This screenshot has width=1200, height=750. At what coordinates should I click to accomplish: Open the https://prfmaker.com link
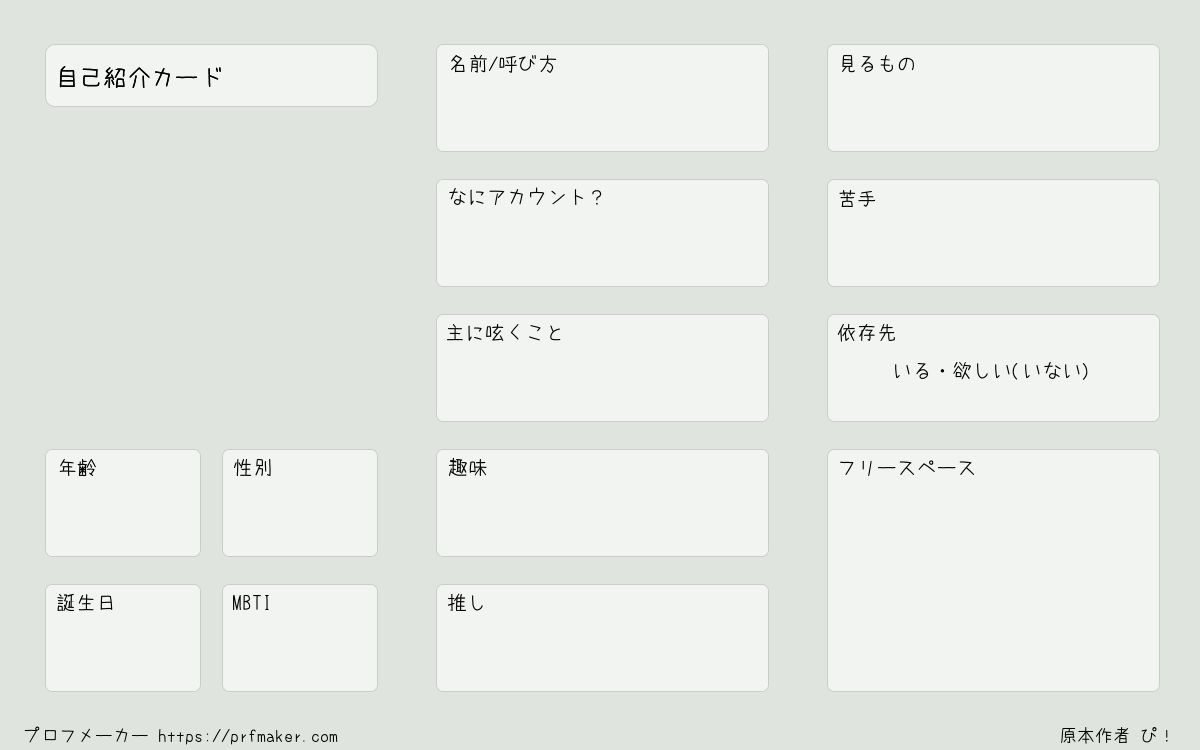click(x=248, y=737)
